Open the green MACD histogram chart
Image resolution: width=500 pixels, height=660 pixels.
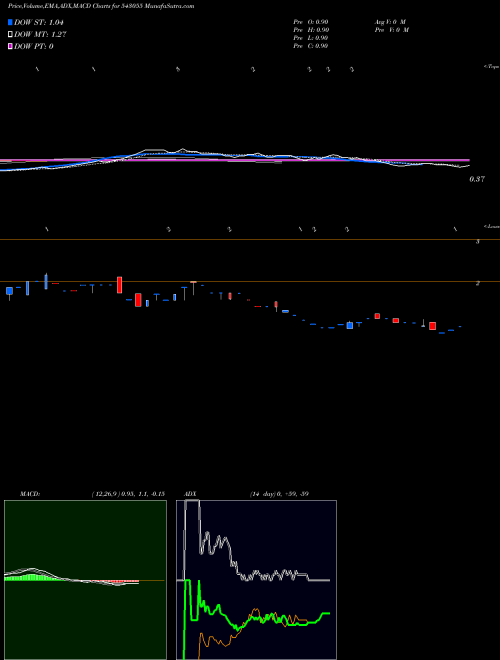pos(85,580)
